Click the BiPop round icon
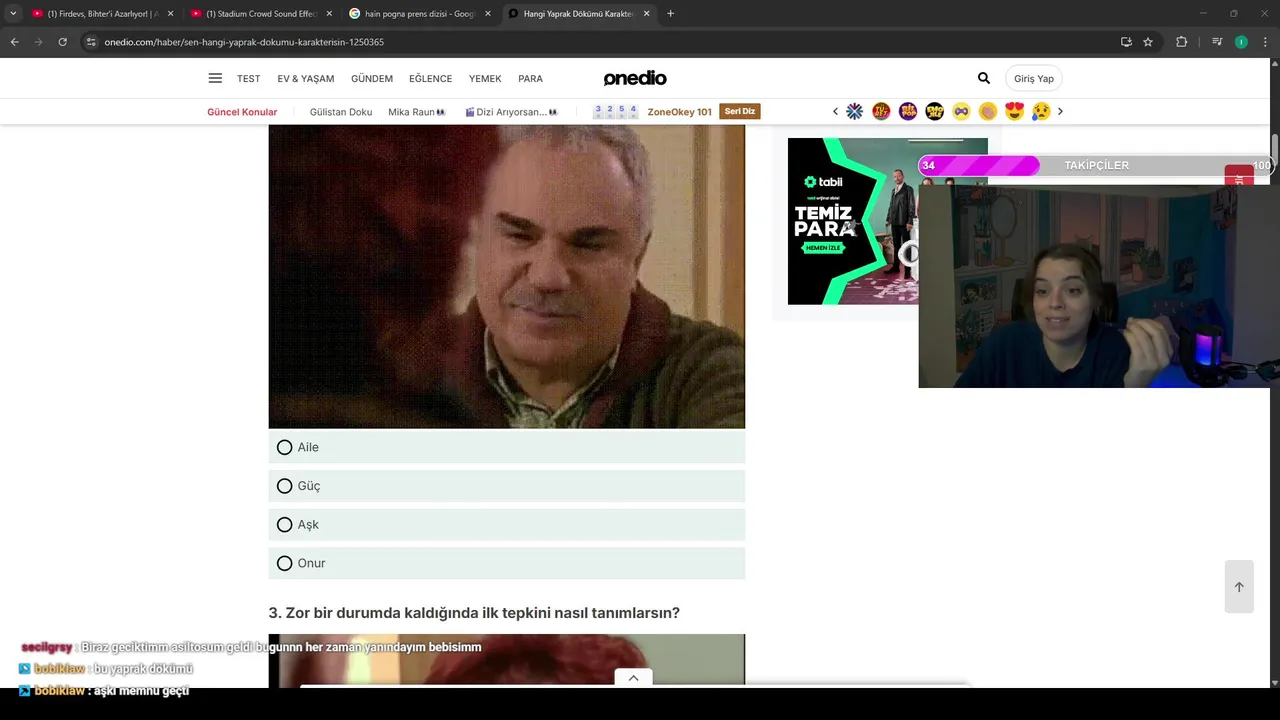The image size is (1280, 720). [x=908, y=111]
